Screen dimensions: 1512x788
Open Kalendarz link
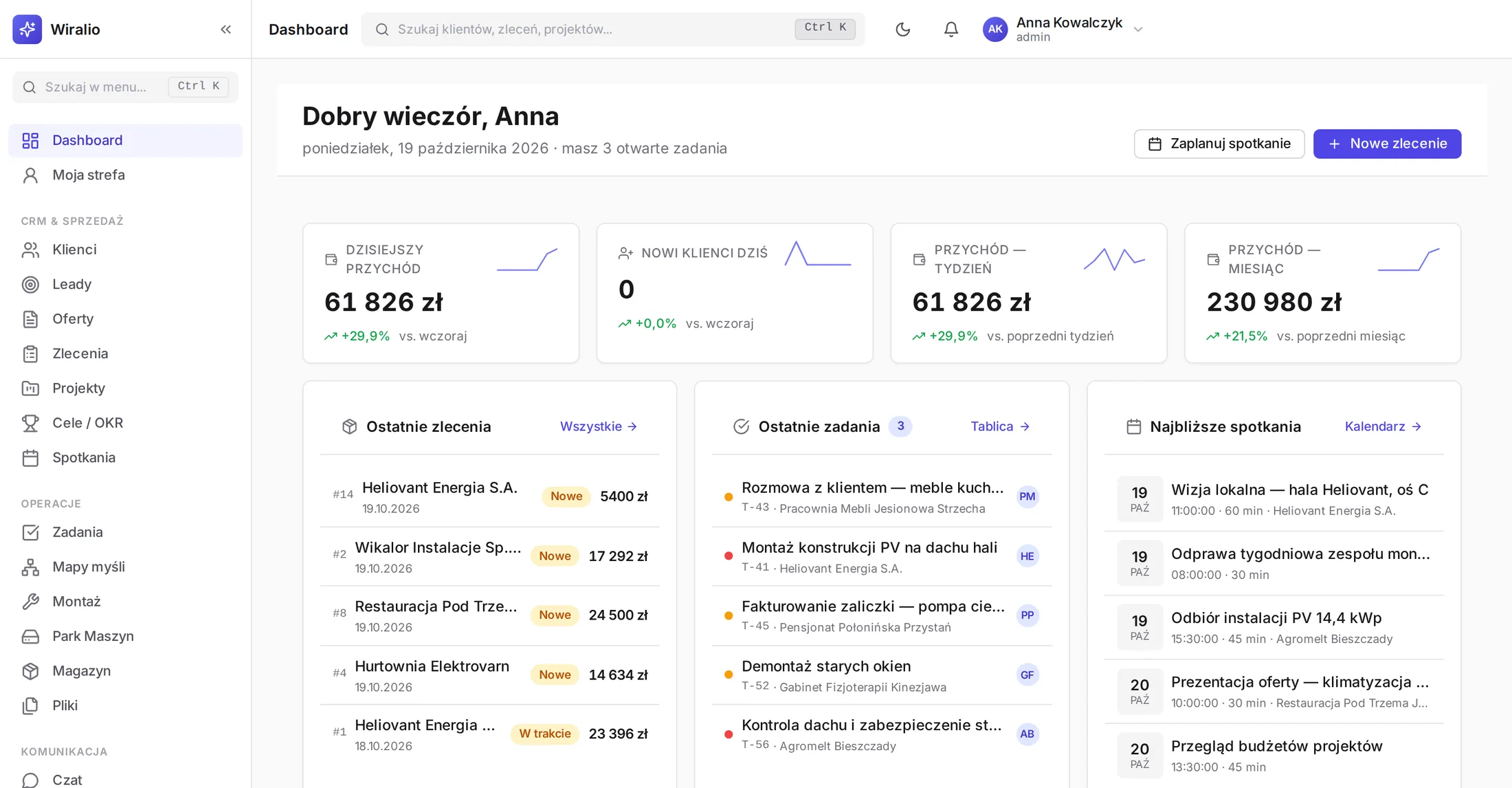(x=1383, y=426)
